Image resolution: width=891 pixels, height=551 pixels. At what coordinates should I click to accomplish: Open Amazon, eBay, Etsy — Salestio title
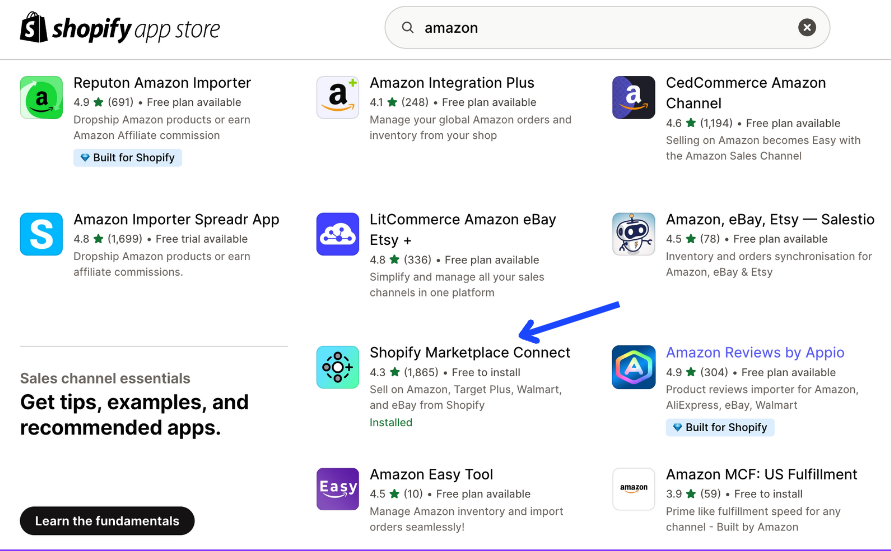(x=770, y=219)
